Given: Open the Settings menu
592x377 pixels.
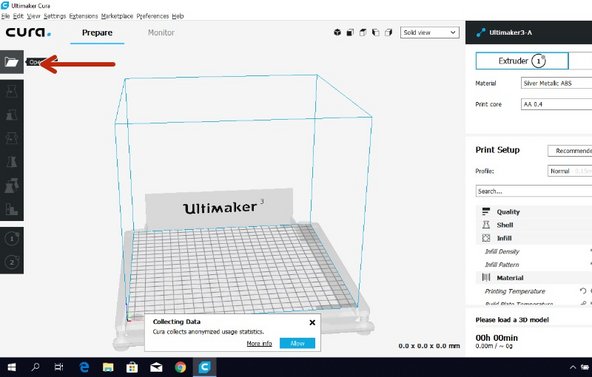Looking at the screenshot, I should 55,16.
